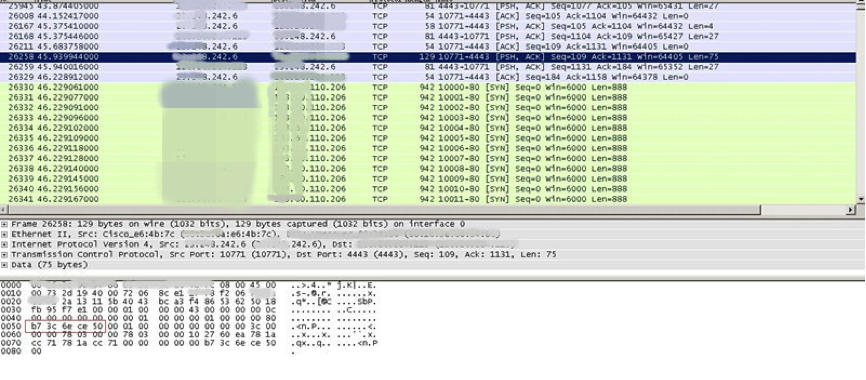Select packet 26167 with Len=4

tap(428, 26)
